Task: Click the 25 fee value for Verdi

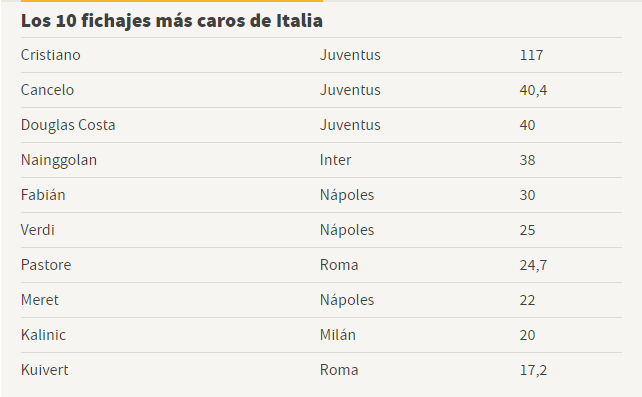Action: click(527, 230)
